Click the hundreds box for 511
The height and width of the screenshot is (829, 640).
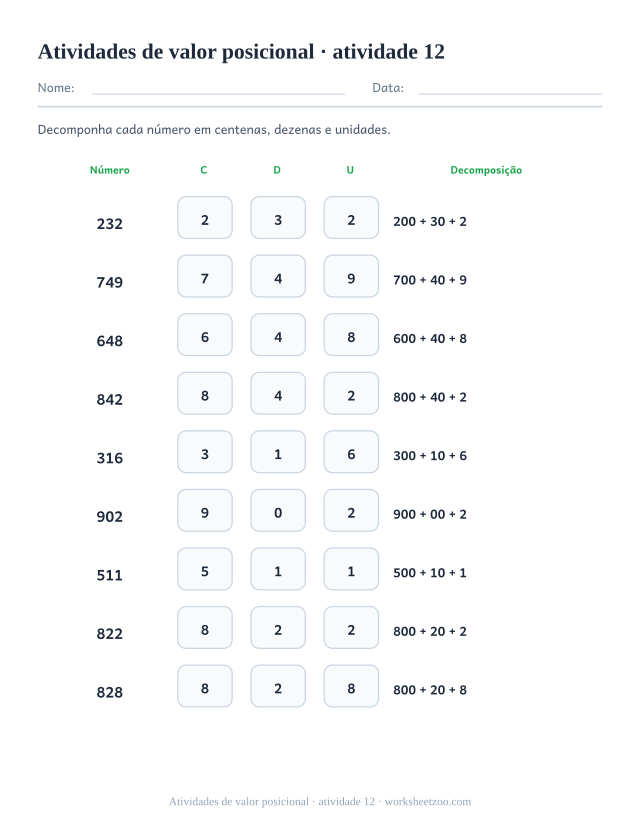tap(205, 569)
